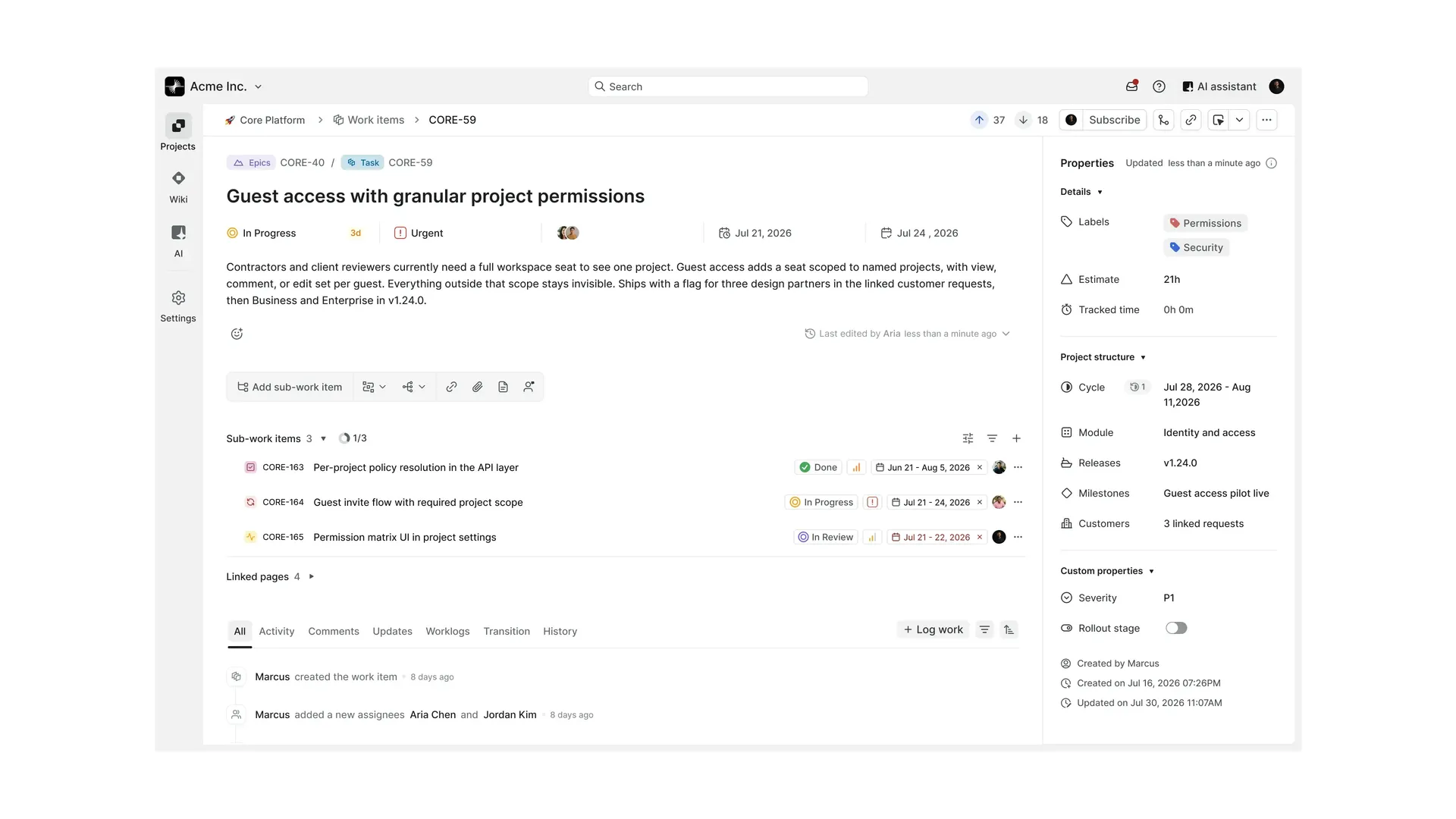1456x819 pixels.
Task: Open the header more options ellipsis
Action: [x=1266, y=120]
